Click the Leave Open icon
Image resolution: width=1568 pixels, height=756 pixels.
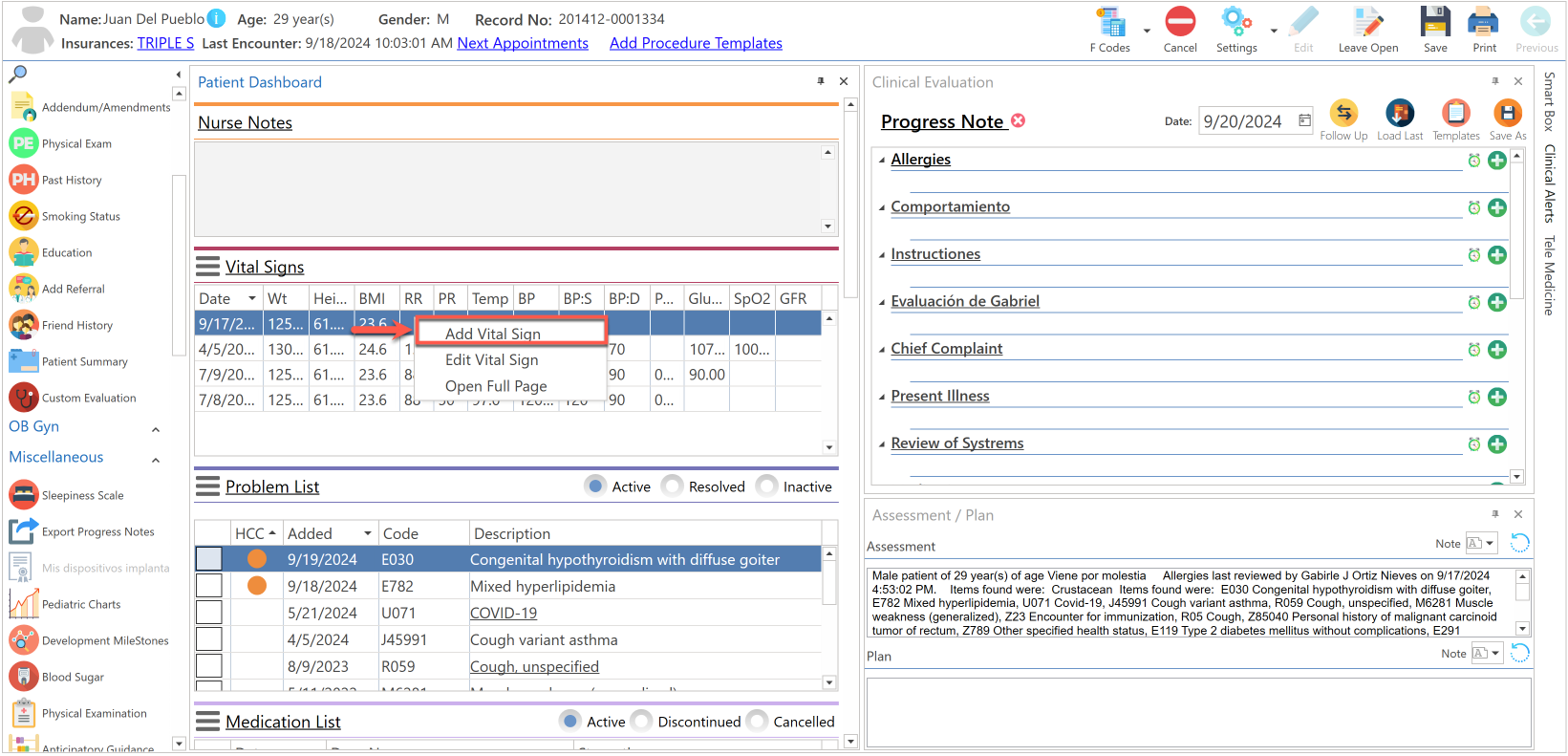pos(1367,22)
